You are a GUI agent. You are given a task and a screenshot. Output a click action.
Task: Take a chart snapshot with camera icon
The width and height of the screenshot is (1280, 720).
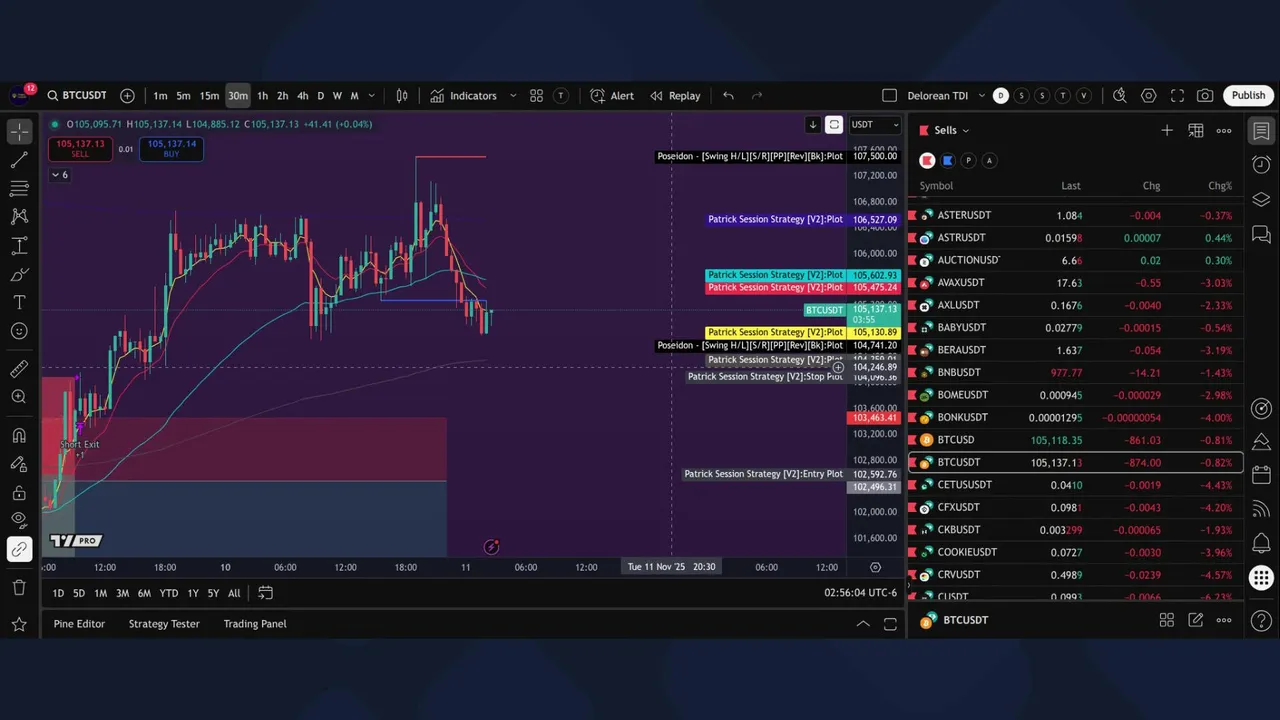pyautogui.click(x=1205, y=96)
